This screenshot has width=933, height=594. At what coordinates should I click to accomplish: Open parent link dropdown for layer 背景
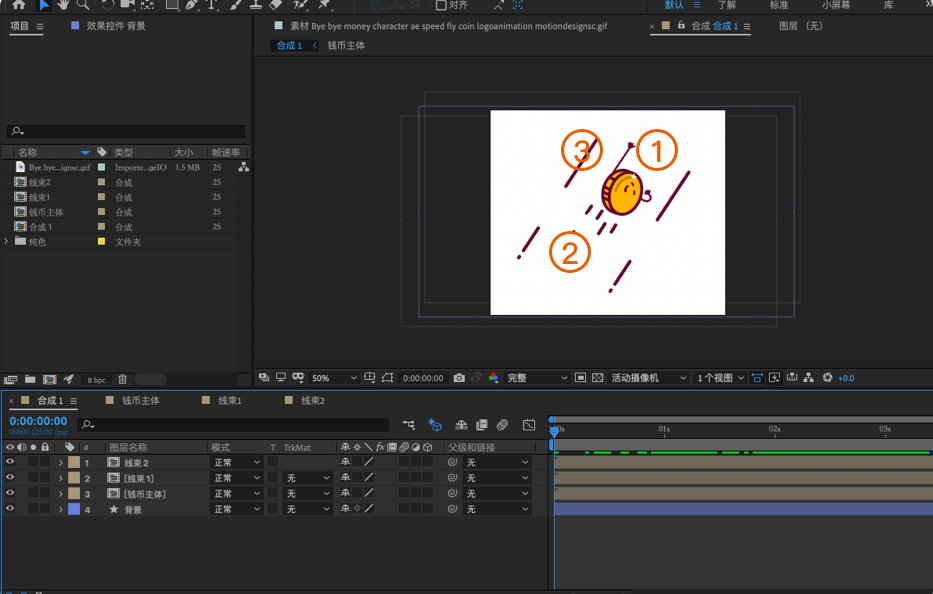pyautogui.click(x=497, y=509)
